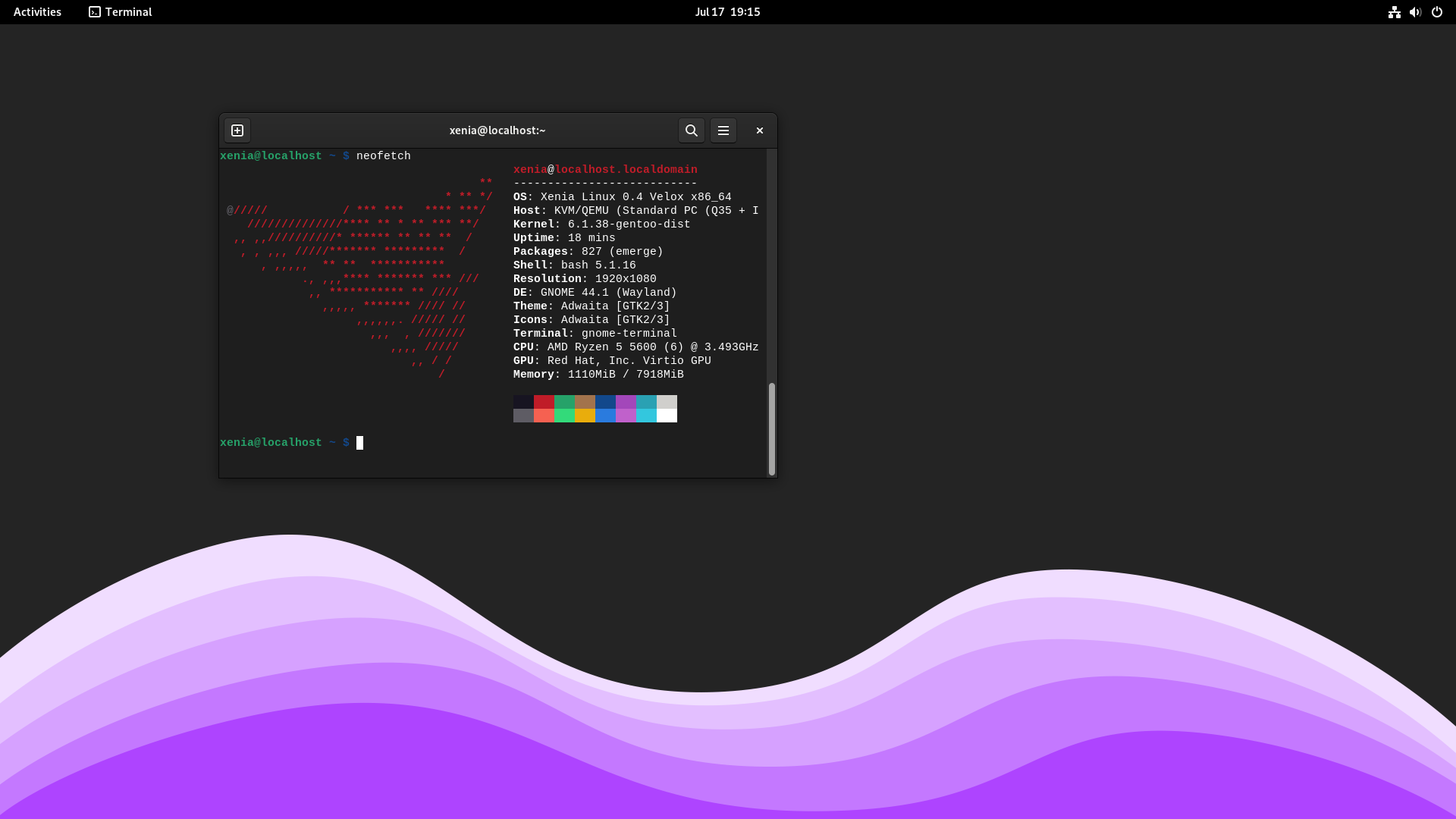
Task: Click the 'DE: GNOME 44.1 (Wayland)' line
Action: click(x=595, y=293)
